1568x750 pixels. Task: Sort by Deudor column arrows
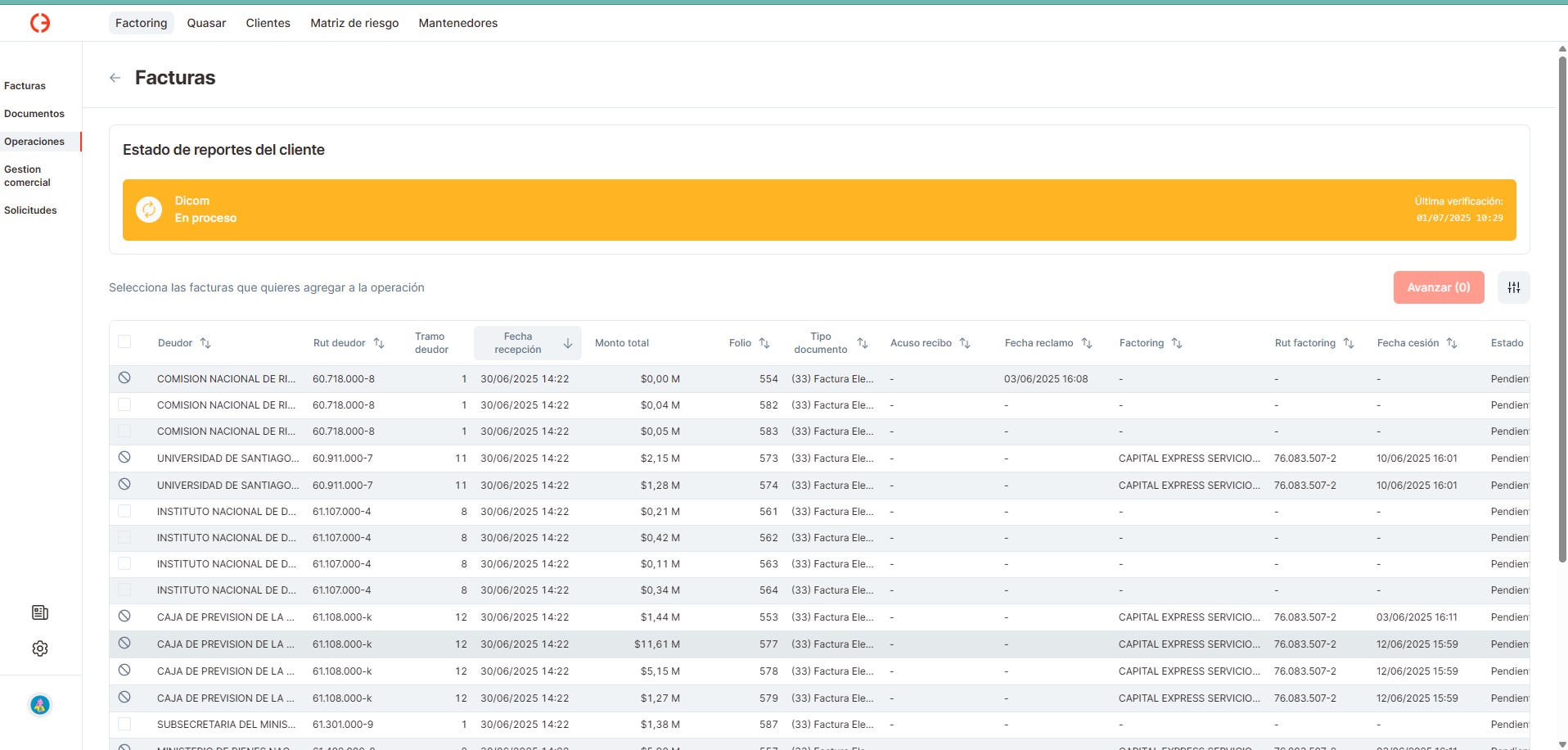coord(205,343)
